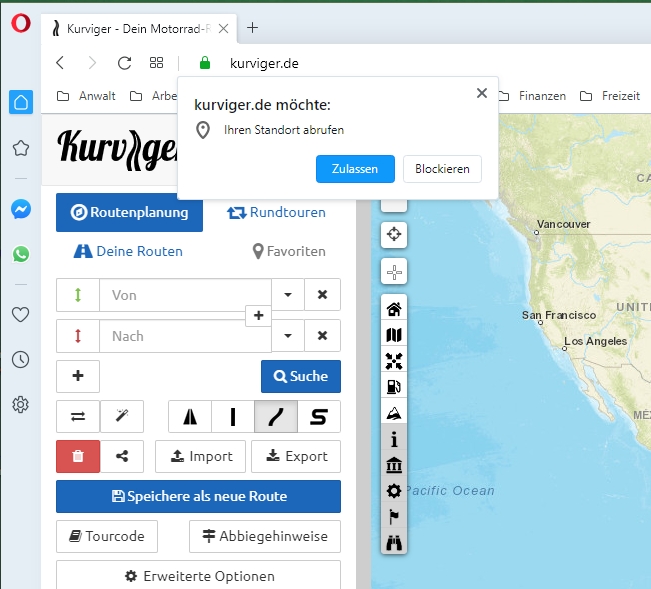
Task: Click the binoculars icon in map toolbar
Action: pos(394,543)
